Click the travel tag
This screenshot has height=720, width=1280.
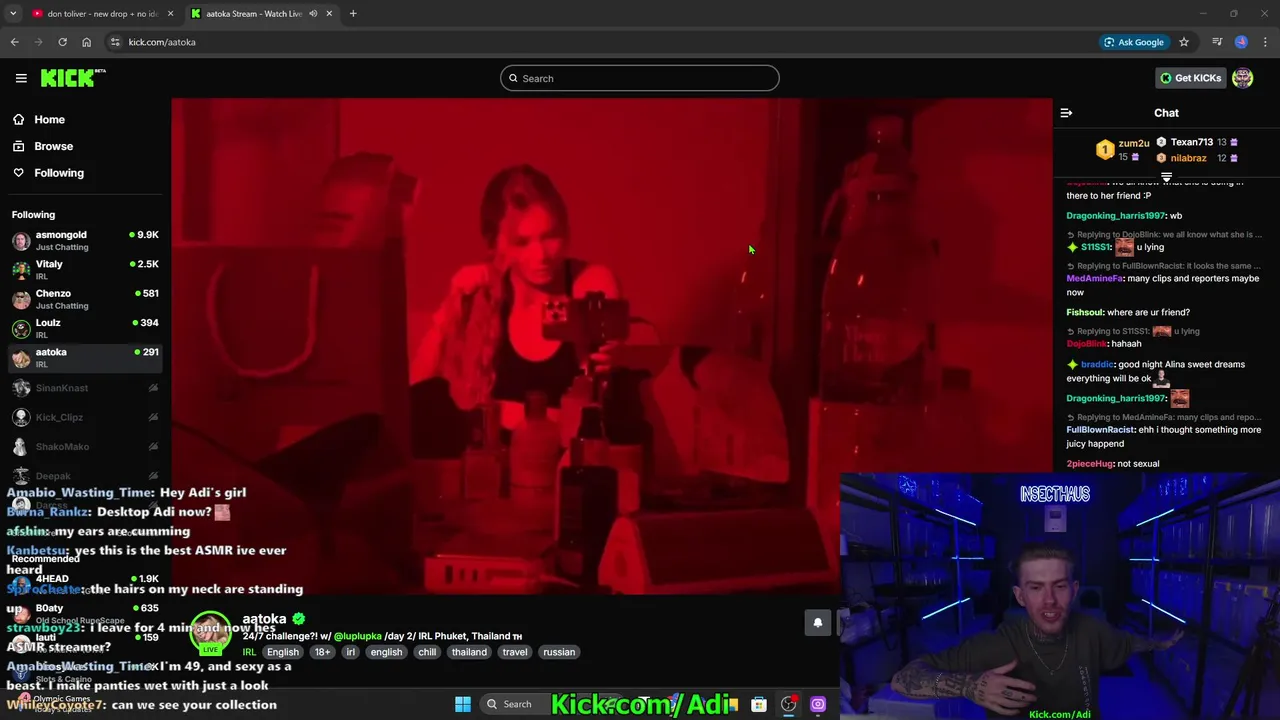(515, 652)
